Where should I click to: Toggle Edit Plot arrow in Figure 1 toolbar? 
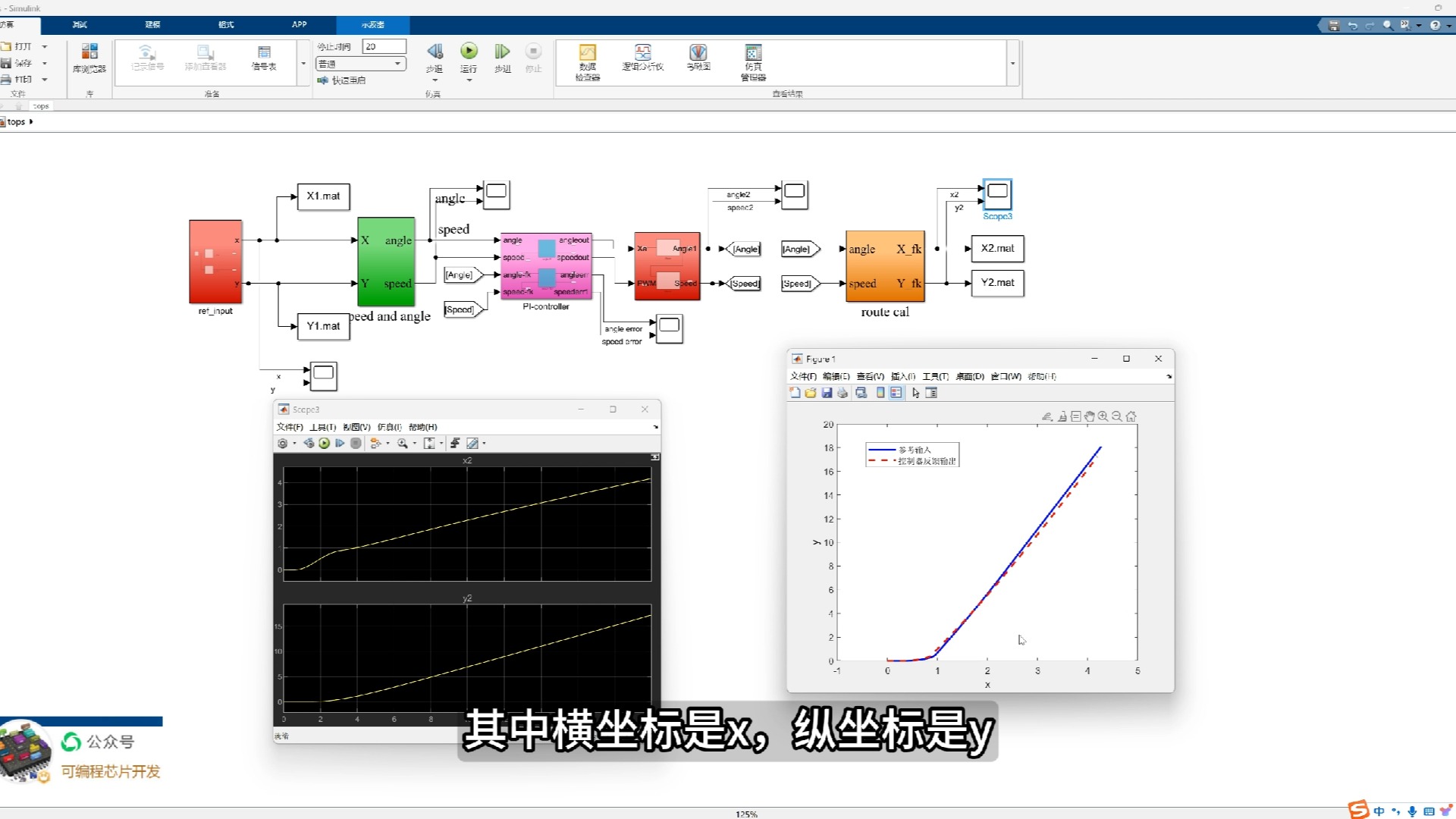(915, 393)
